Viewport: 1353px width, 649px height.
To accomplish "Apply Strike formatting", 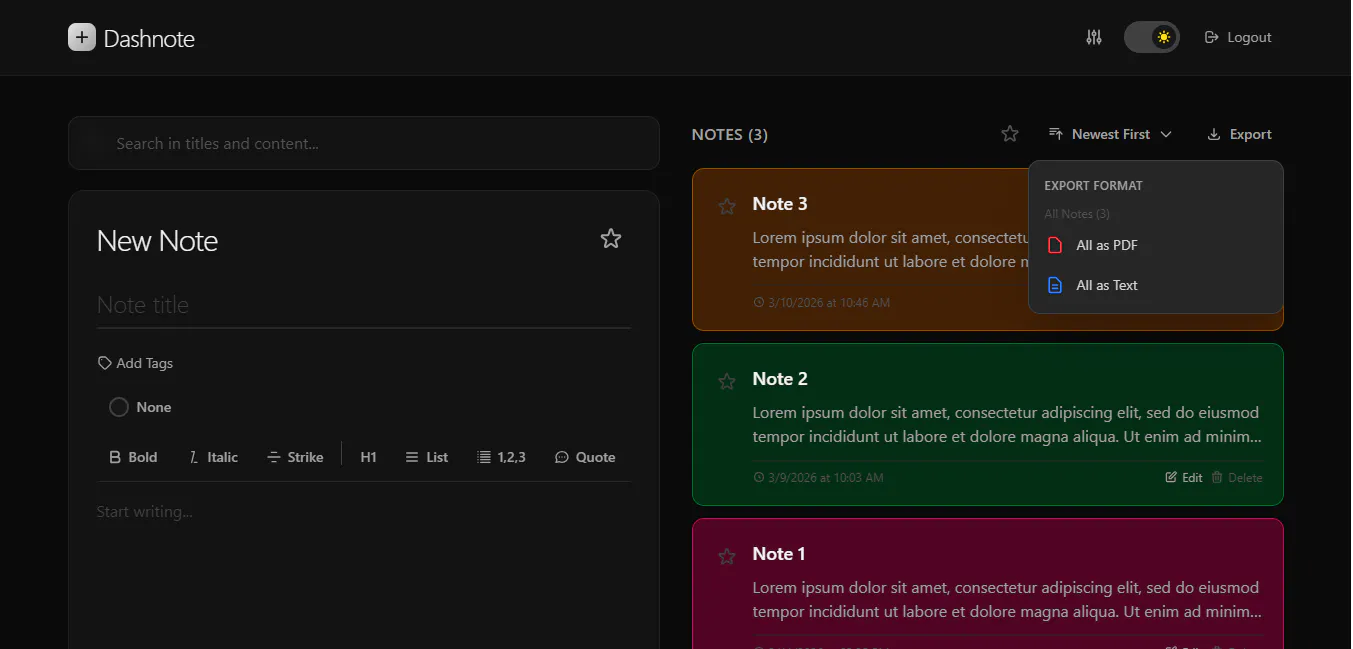I will 295,457.
